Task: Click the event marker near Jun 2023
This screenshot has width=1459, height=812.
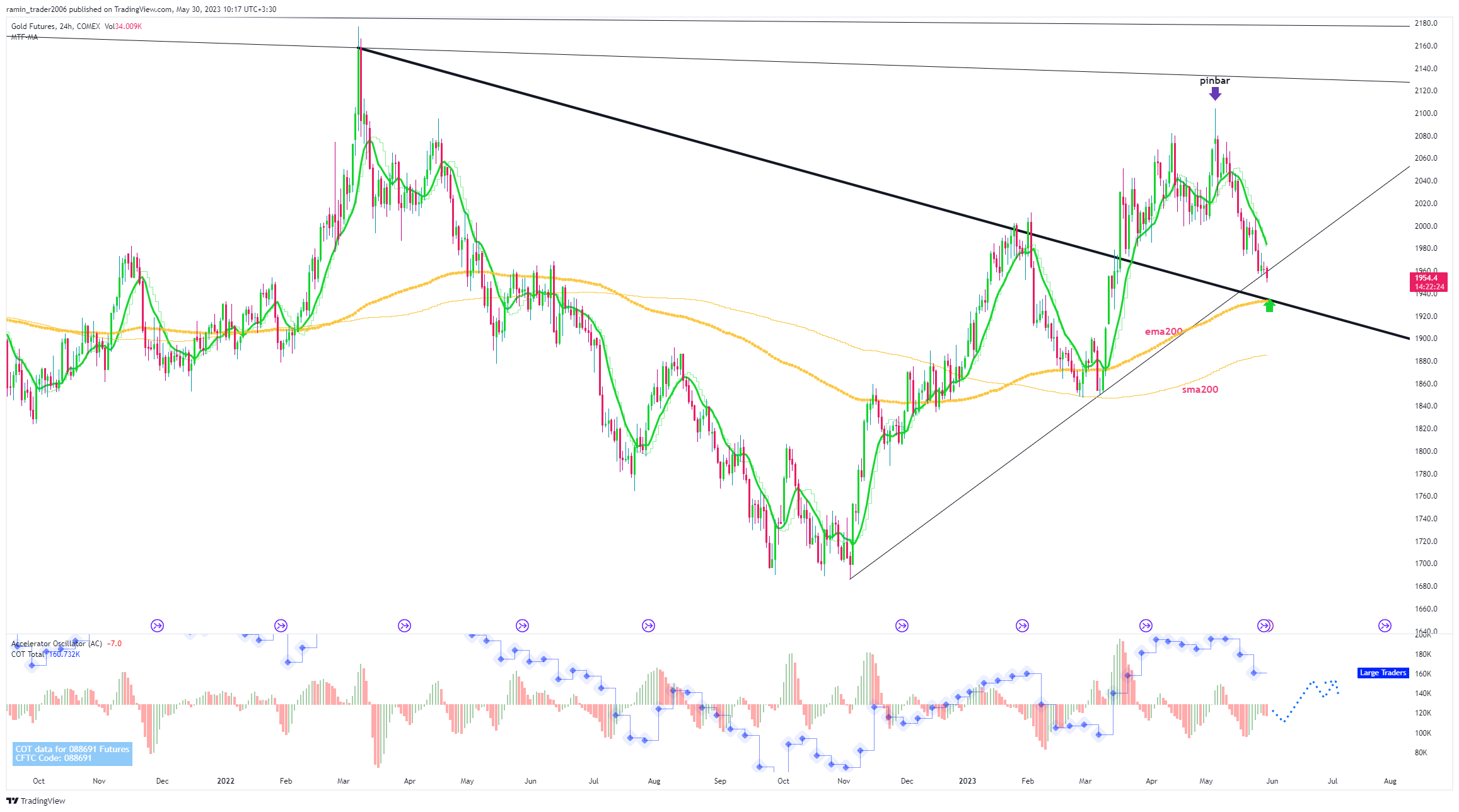Action: 1265,626
